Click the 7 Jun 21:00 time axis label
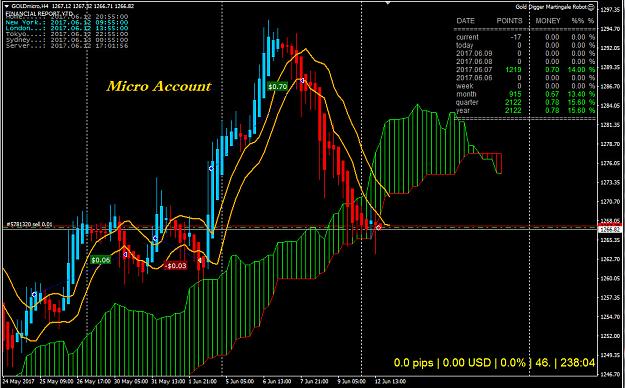Screen dimensions: 625x388 314,382
